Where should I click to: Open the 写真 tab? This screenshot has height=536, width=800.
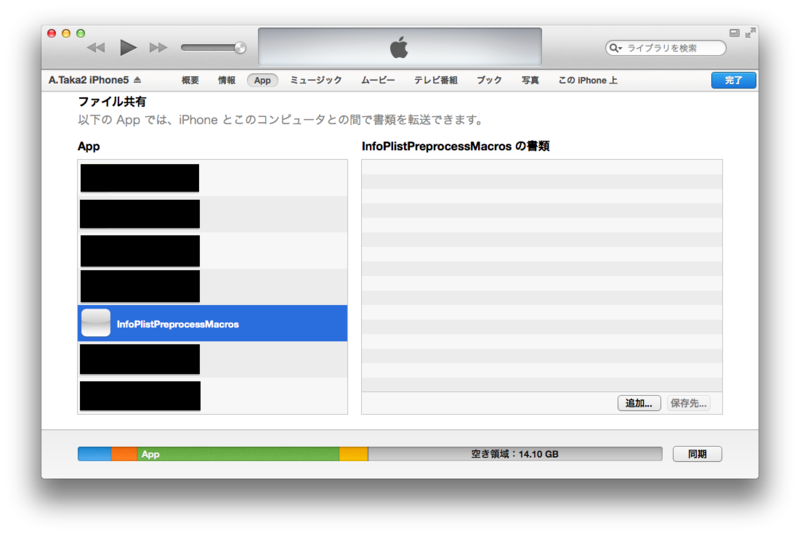click(530, 80)
